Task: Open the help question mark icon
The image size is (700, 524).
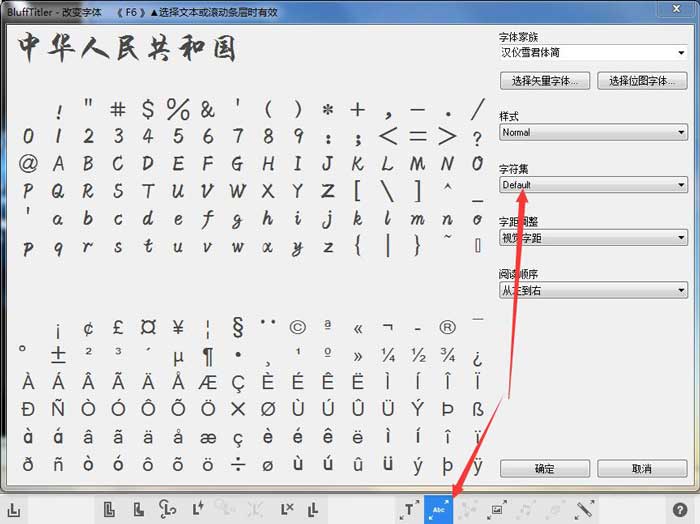Action: click(x=680, y=509)
